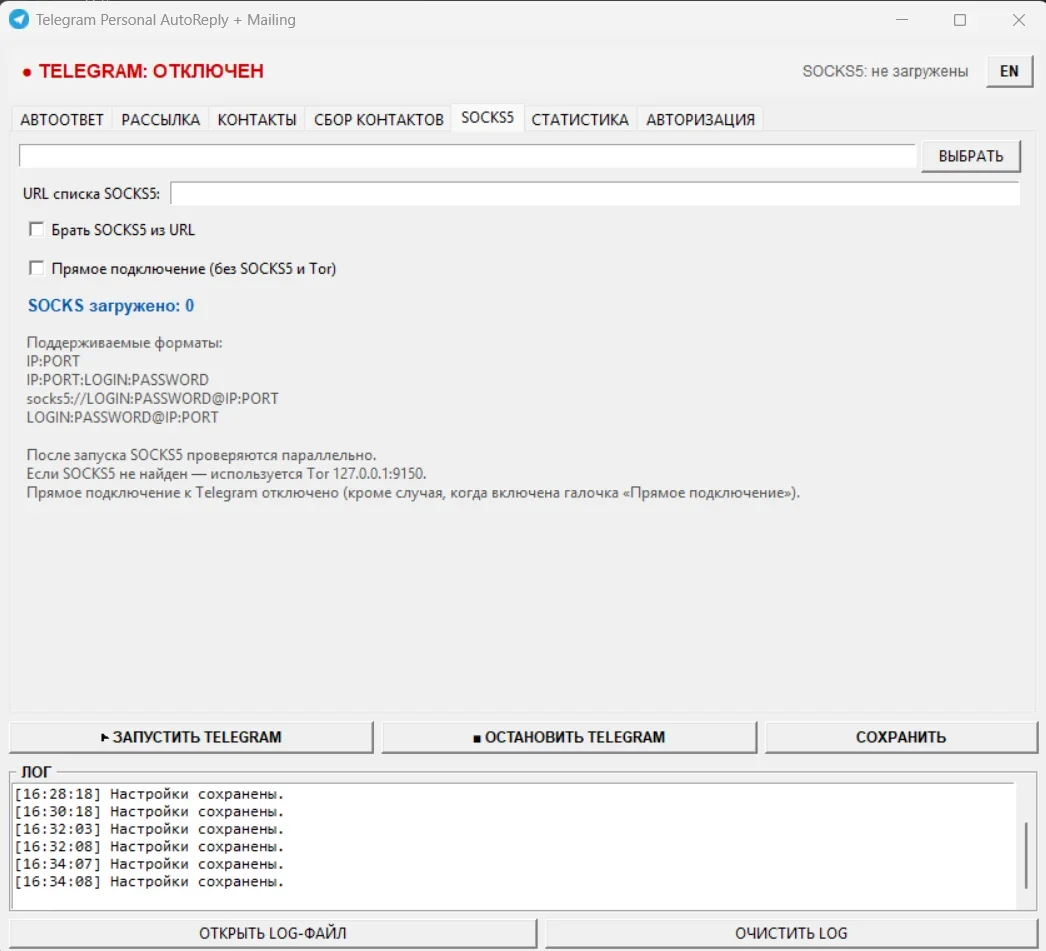Screen dimensions: 1046x951
Task: Click the Tor 127.0.0.1:9150 info line
Action: coord(226,473)
